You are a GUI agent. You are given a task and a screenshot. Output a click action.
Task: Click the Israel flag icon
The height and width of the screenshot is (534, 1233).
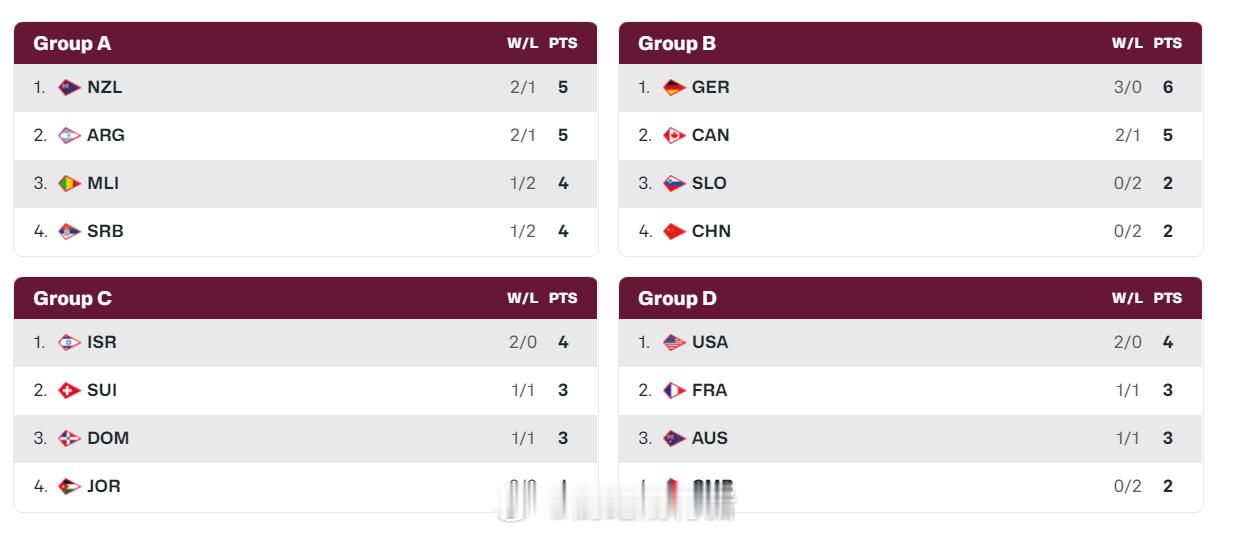click(x=69, y=342)
